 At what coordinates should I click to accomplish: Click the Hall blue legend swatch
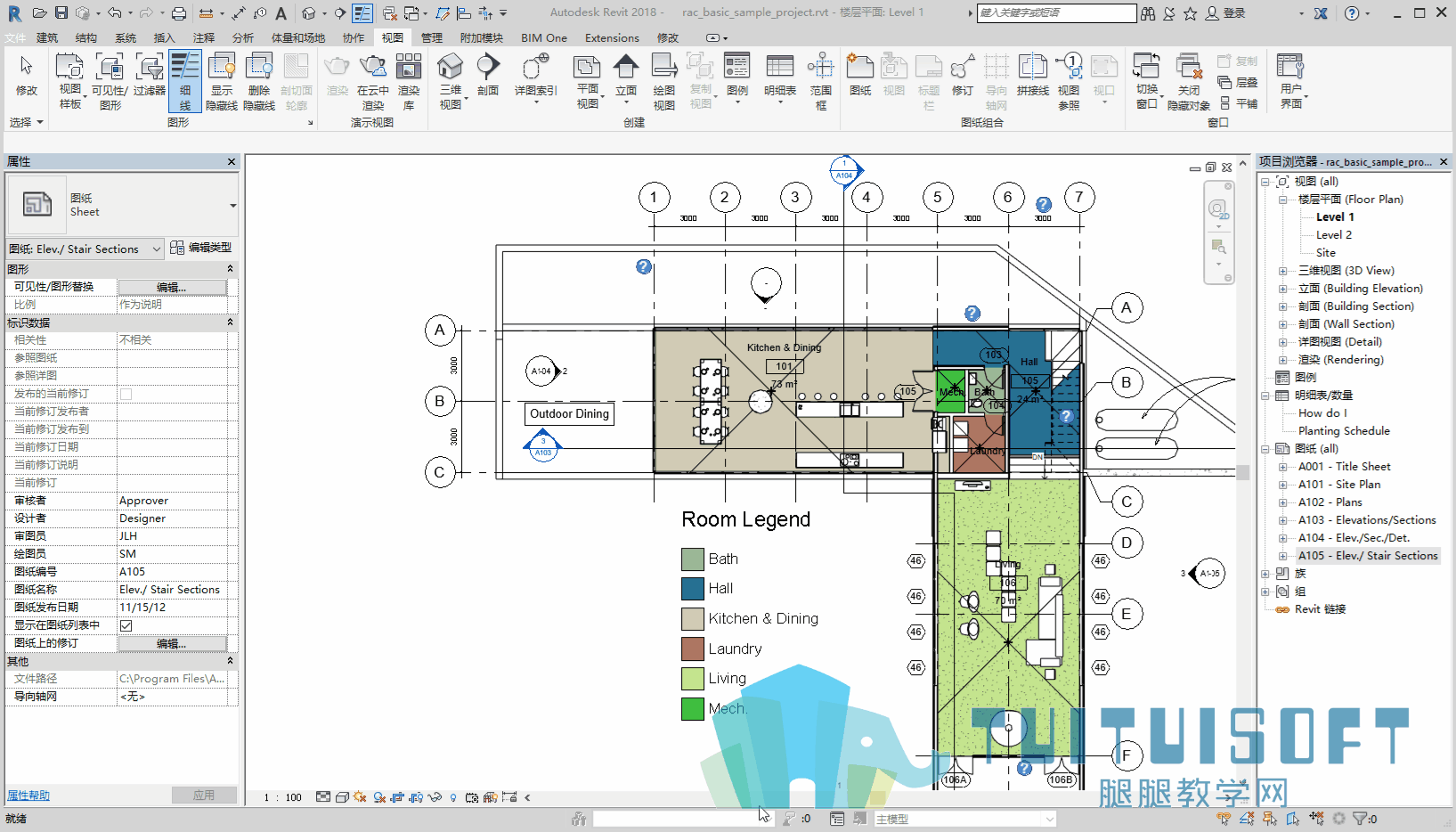tap(693, 589)
